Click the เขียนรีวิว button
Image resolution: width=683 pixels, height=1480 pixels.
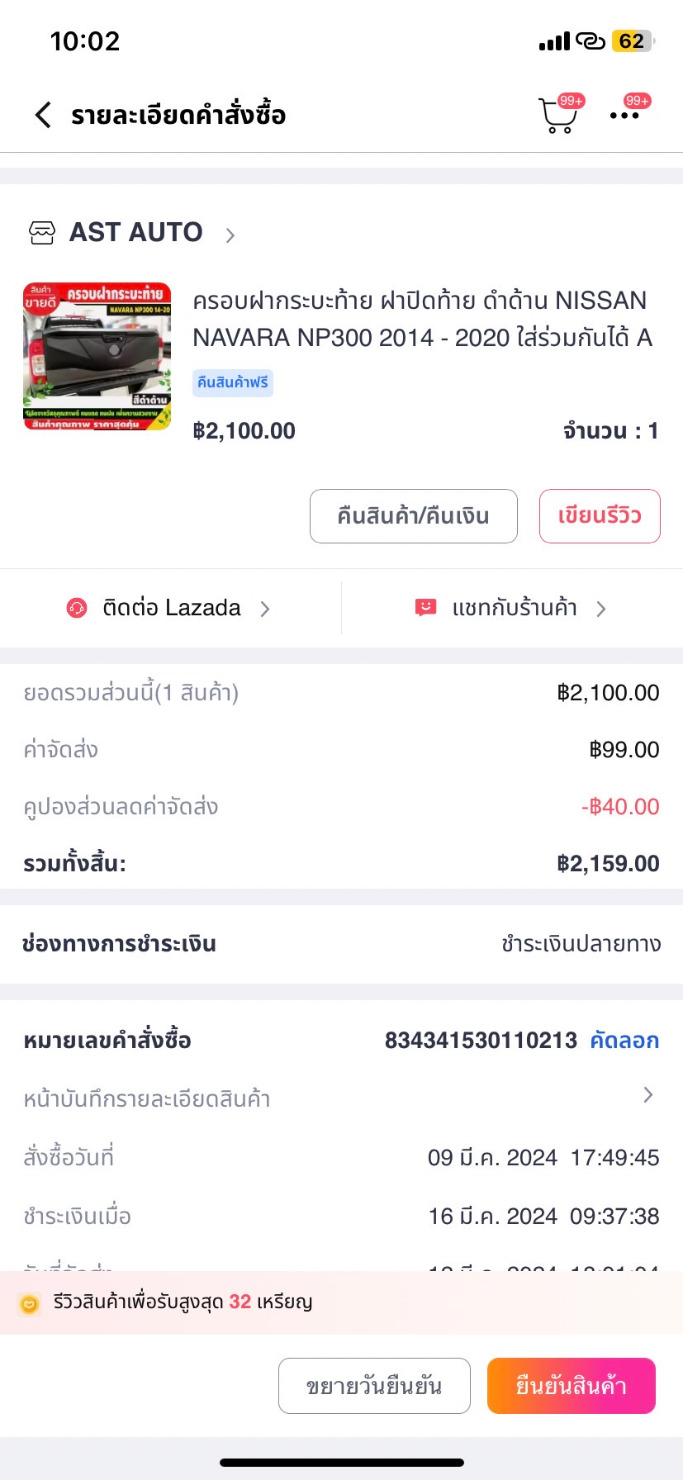(599, 516)
